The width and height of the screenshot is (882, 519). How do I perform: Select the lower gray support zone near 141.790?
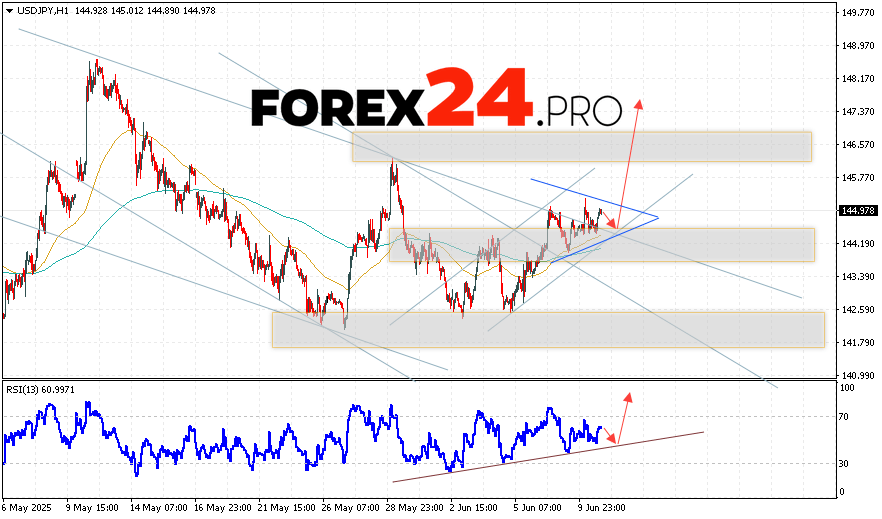coord(547,329)
